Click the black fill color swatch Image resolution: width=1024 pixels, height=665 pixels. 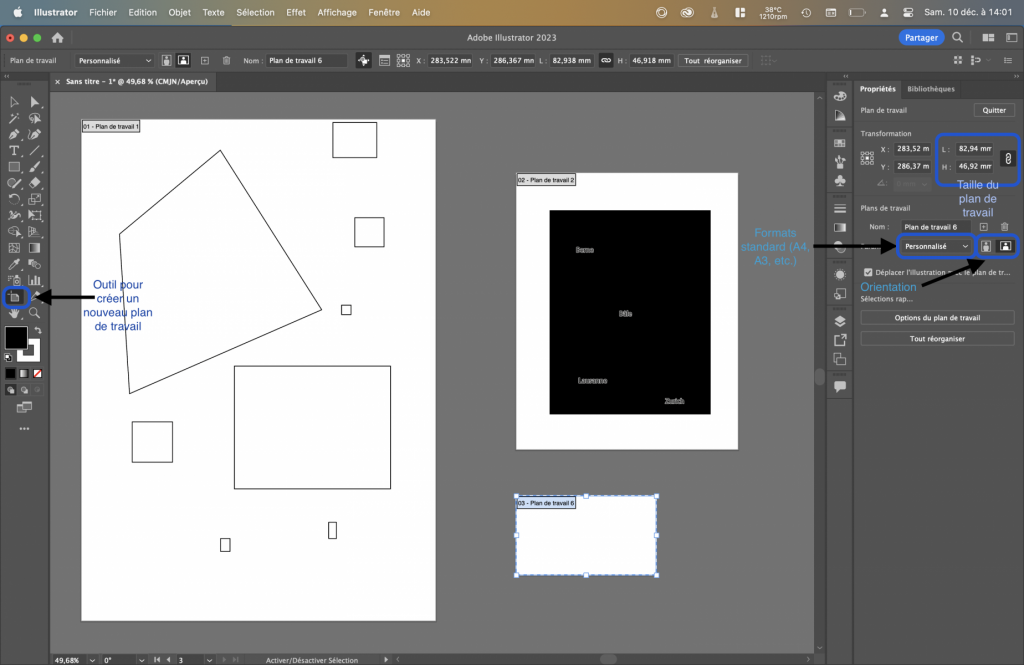click(x=16, y=337)
